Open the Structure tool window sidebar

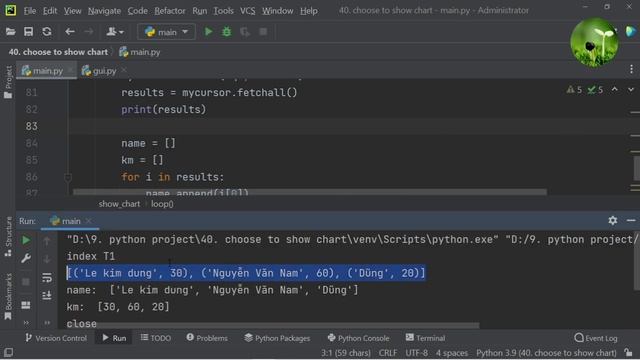[8, 237]
